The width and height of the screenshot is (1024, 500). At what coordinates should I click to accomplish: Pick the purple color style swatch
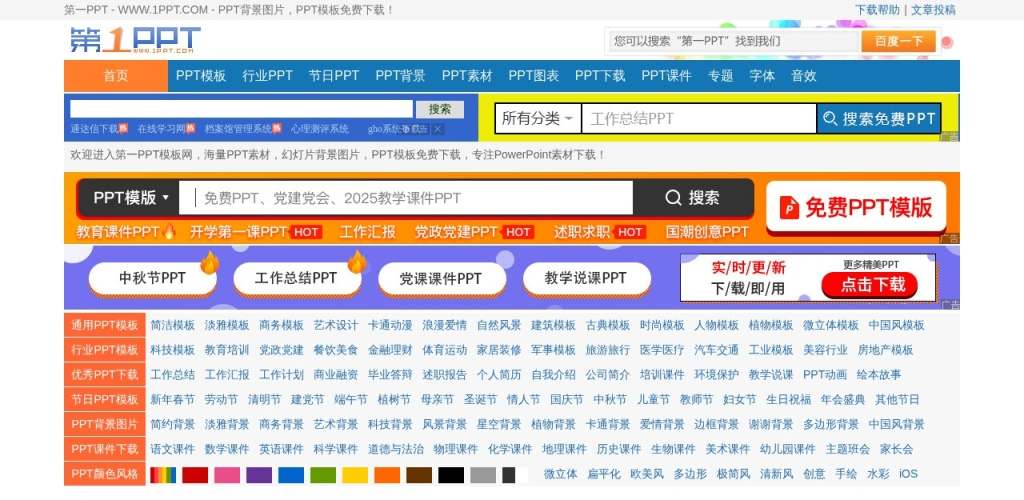259,475
